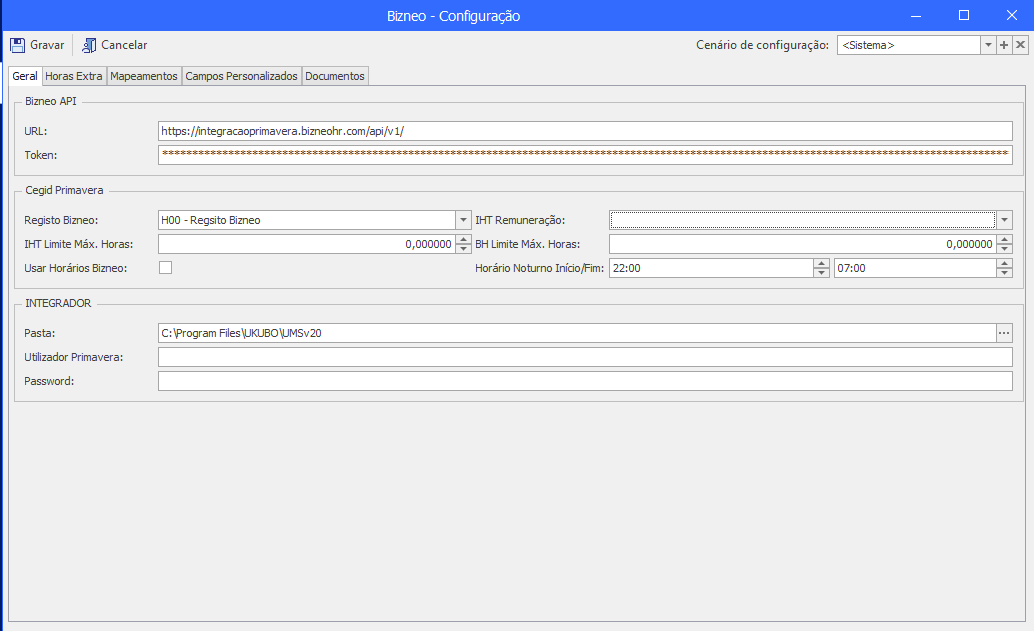This screenshot has height=631, width=1034.
Task: Increase Horário Noturno start time 22:00
Action: click(821, 263)
